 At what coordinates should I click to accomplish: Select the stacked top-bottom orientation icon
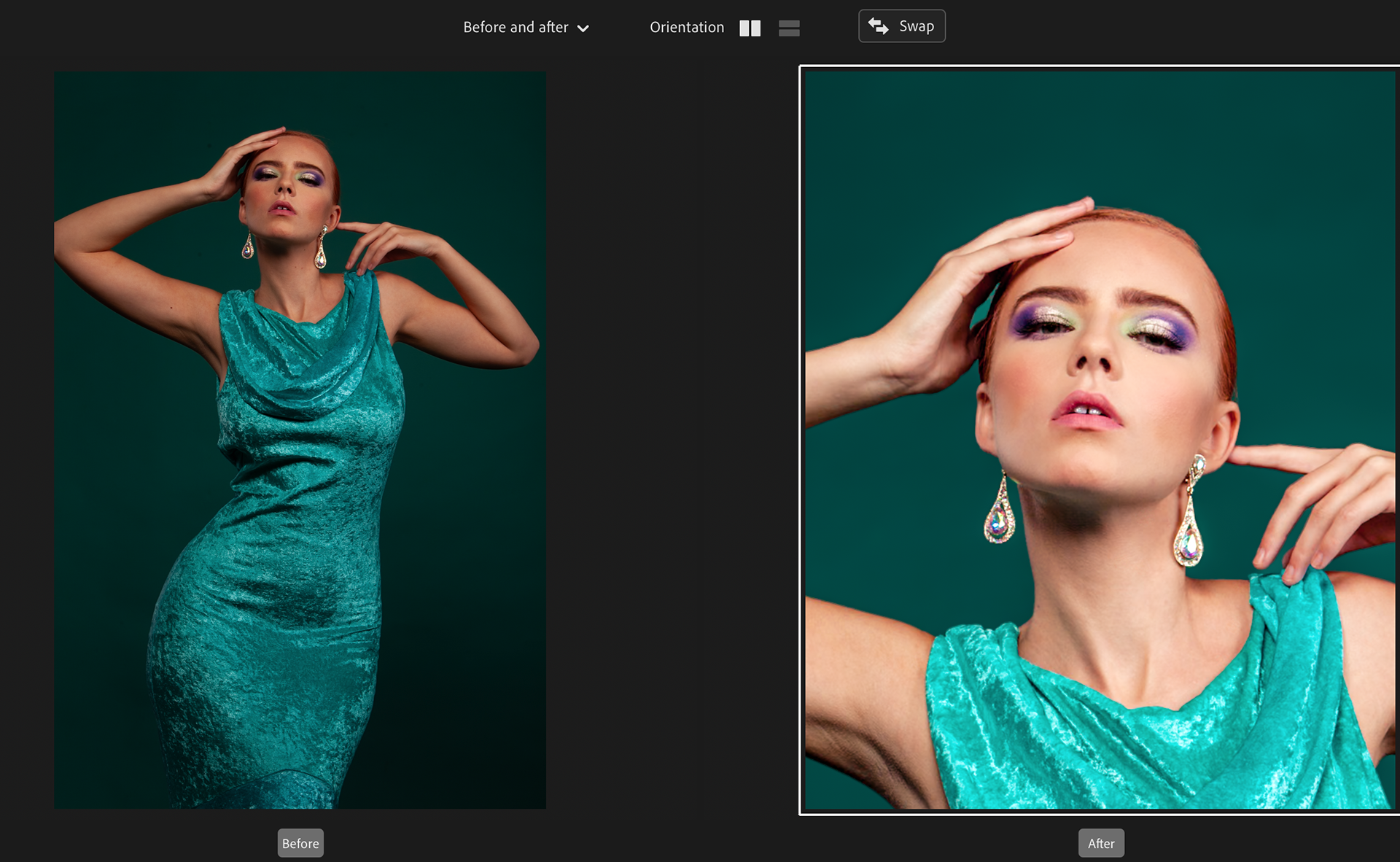point(789,28)
